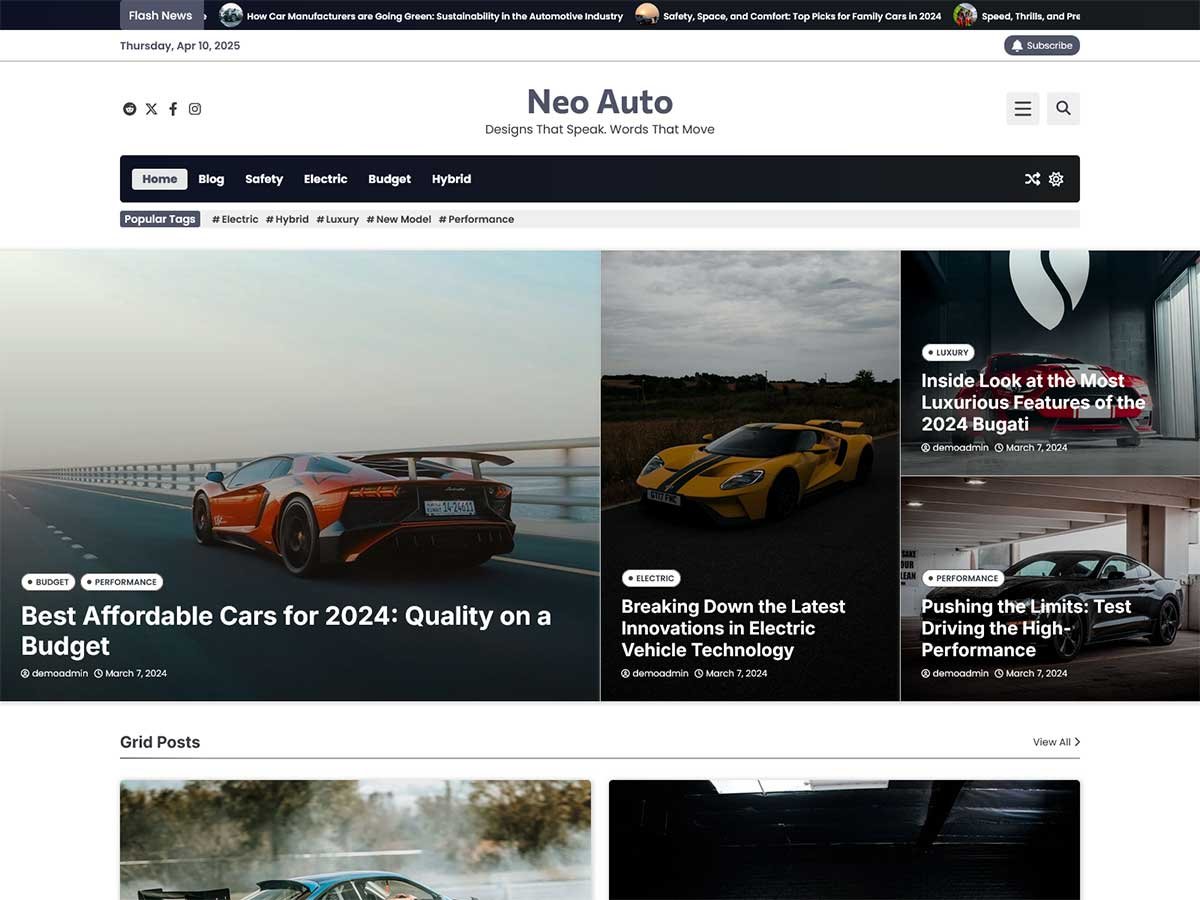Select the Safety menu item
Image resolution: width=1200 pixels, height=900 pixels.
264,179
